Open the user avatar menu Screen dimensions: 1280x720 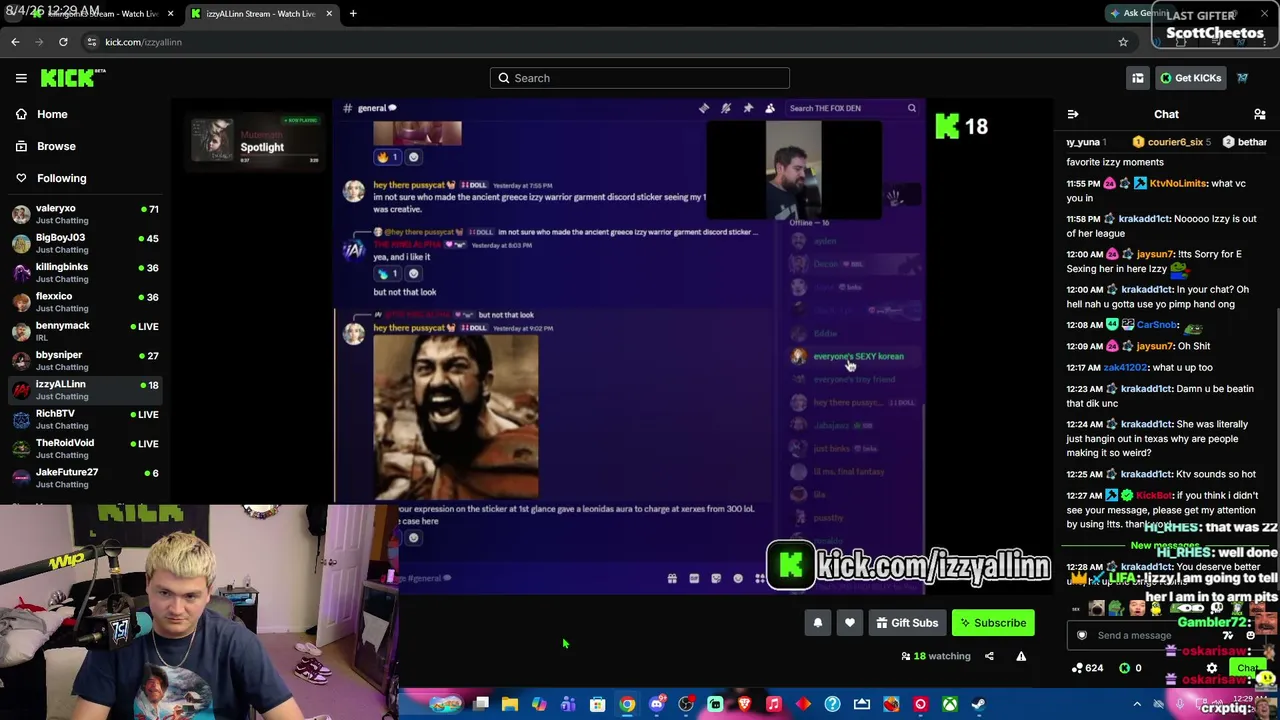point(1243,78)
